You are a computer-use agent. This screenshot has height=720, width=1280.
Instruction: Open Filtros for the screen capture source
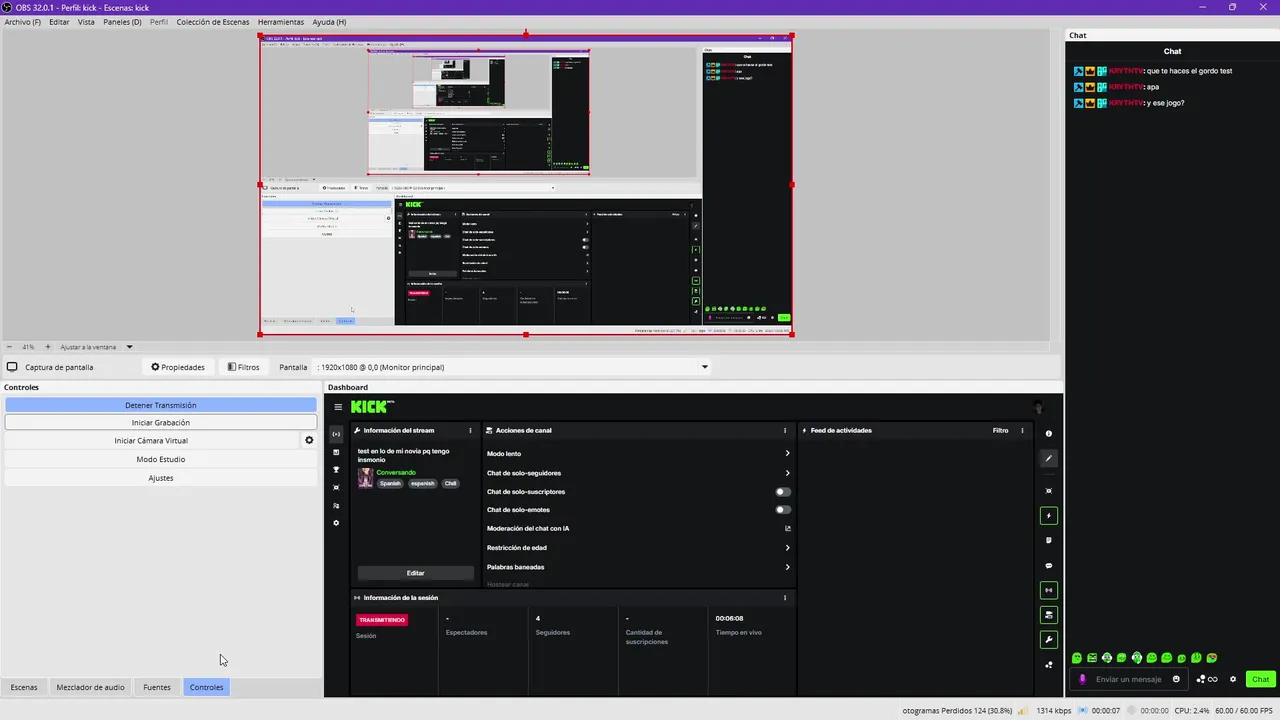click(x=243, y=367)
